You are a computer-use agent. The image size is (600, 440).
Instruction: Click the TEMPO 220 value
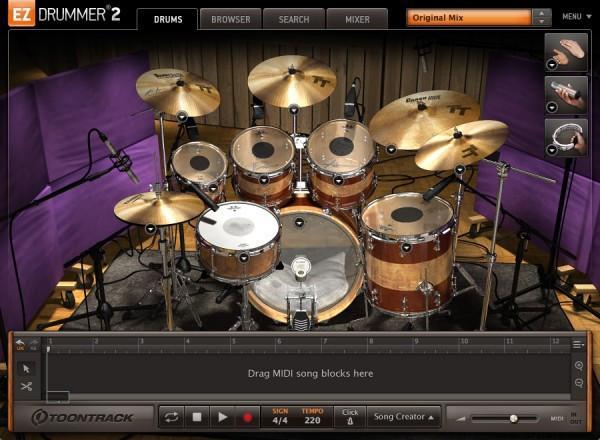312,416
